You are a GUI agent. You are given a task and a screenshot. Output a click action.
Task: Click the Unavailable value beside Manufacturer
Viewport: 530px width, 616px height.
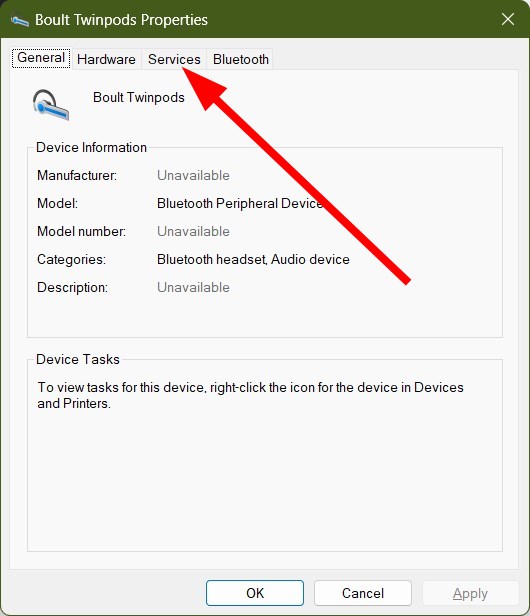click(x=193, y=175)
